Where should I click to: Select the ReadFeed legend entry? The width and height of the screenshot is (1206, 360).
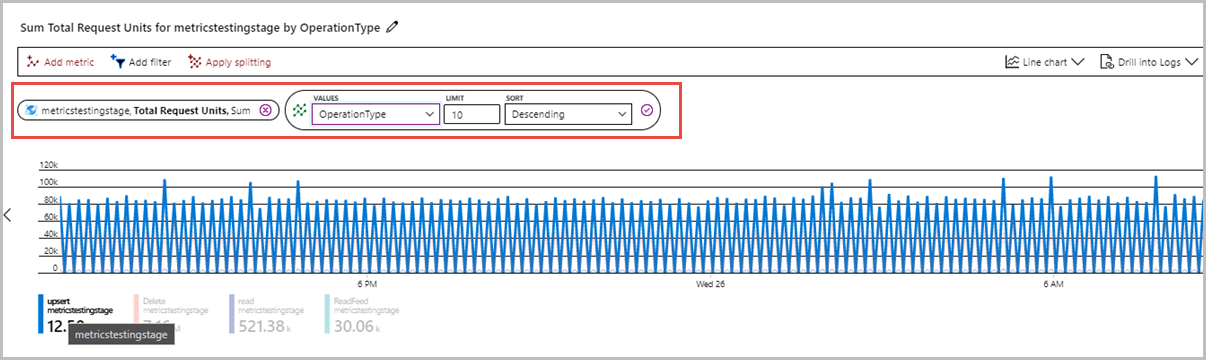click(x=362, y=314)
